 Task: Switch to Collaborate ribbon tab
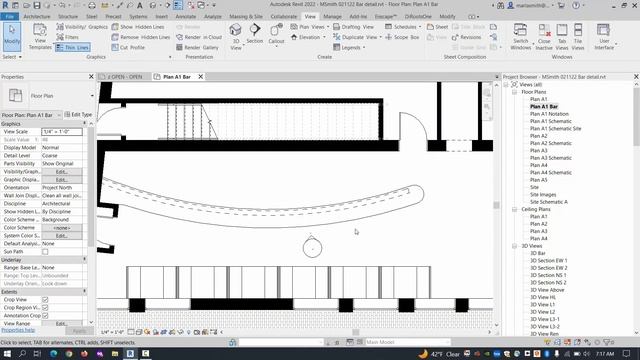tap(284, 16)
